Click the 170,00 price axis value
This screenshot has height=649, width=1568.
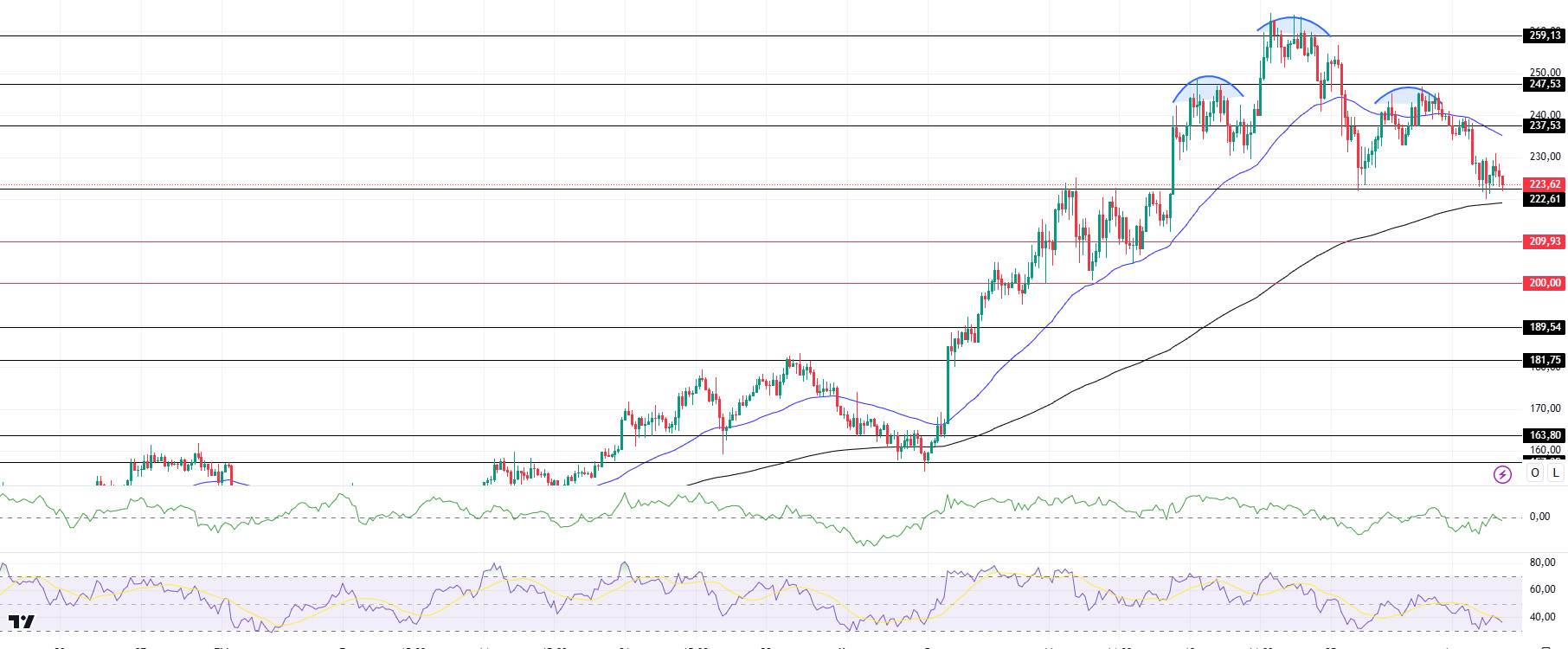1546,408
